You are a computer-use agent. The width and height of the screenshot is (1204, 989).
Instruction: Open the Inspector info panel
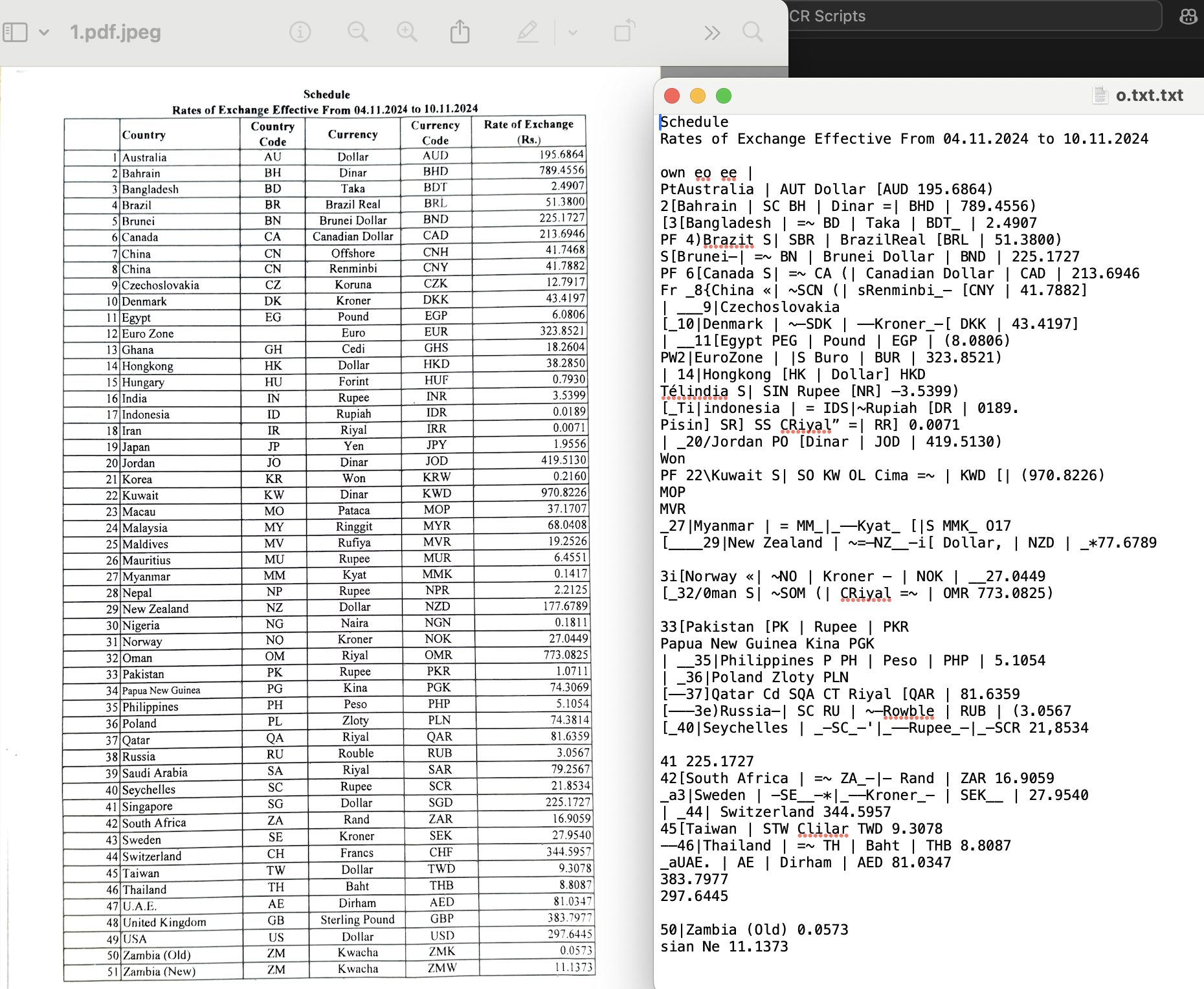click(x=300, y=31)
